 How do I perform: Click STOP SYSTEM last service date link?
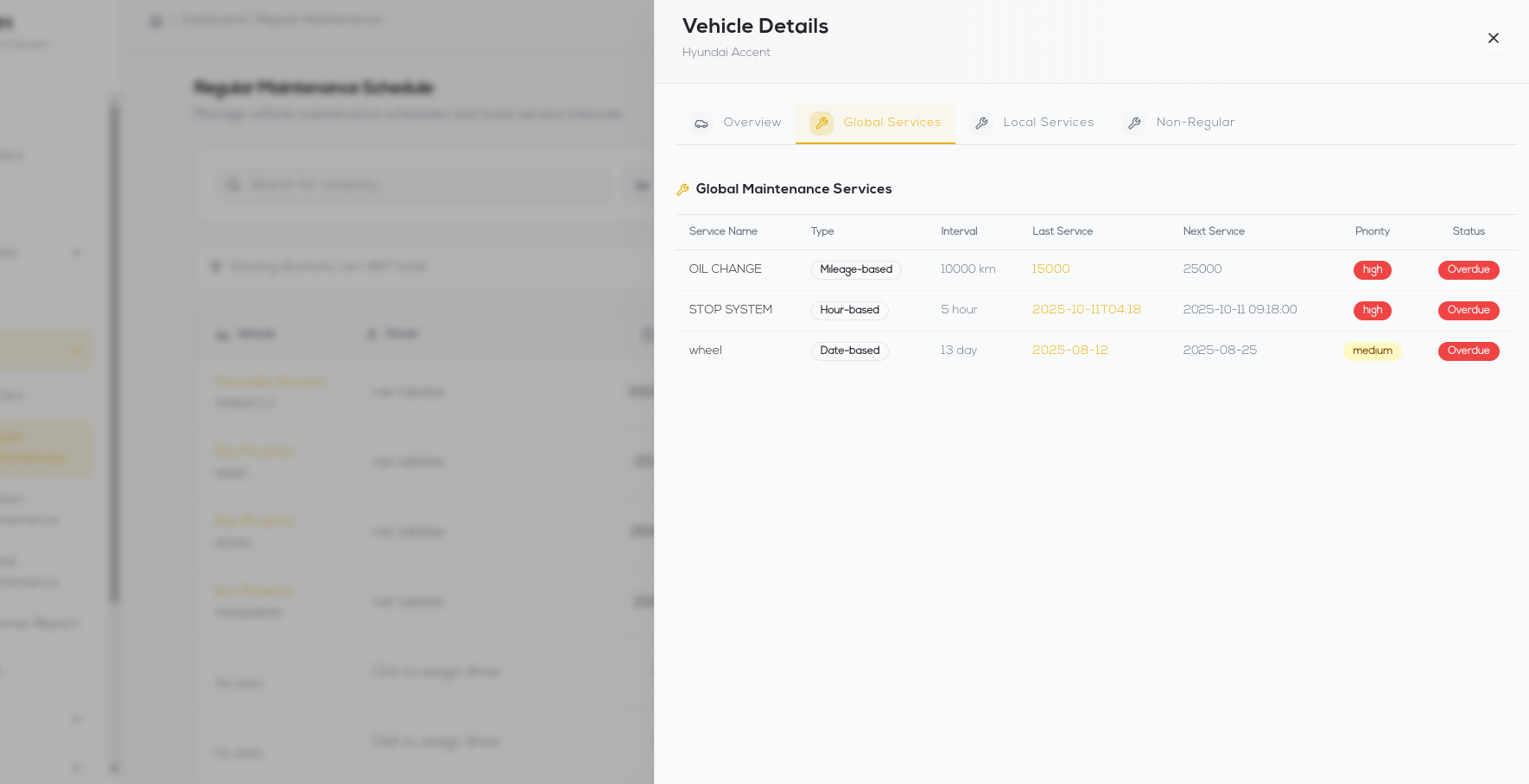(x=1086, y=310)
